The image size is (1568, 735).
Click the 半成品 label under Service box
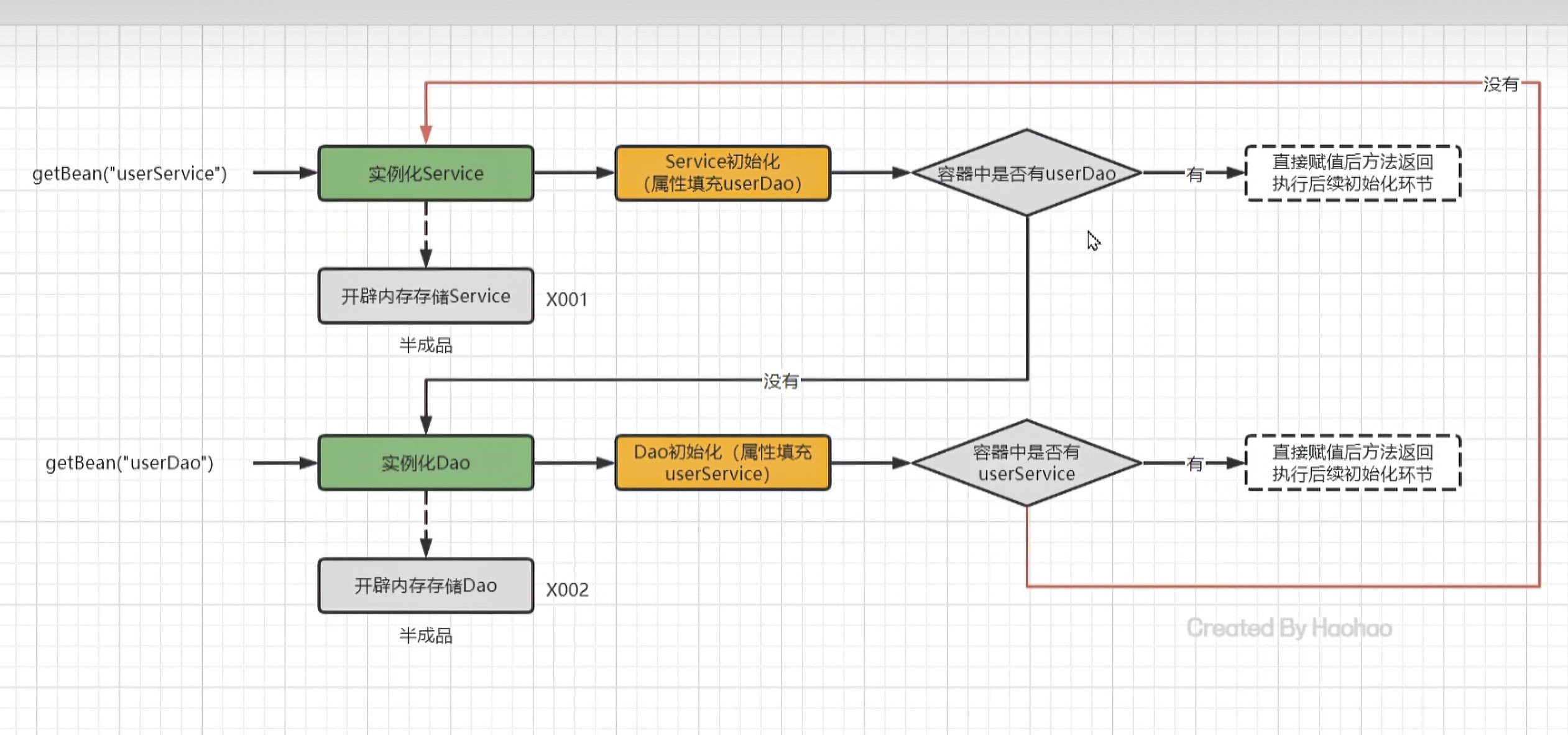(425, 345)
